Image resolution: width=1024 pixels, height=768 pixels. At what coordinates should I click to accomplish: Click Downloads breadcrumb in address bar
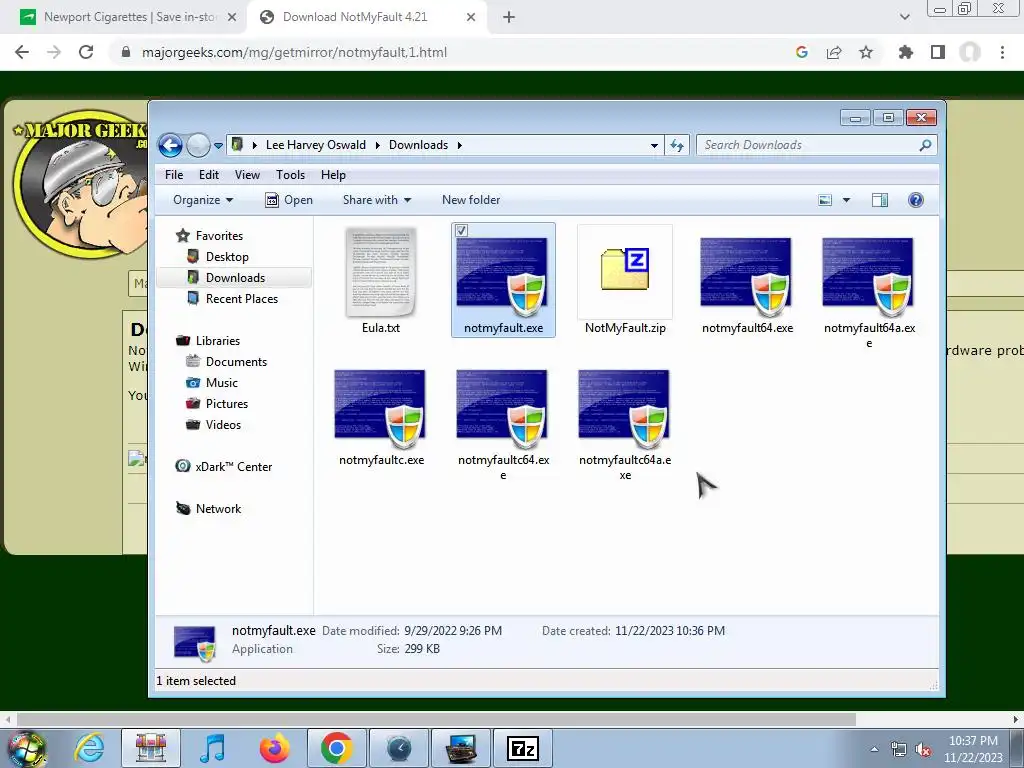click(x=418, y=145)
